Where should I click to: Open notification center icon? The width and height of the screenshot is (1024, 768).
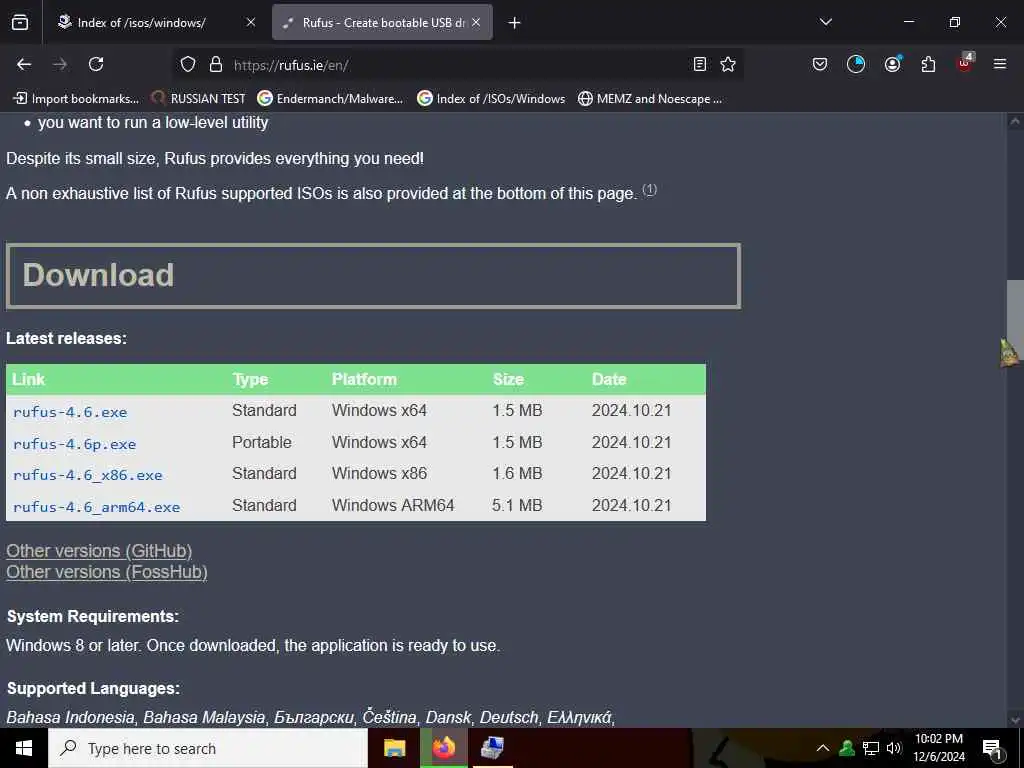(x=992, y=749)
